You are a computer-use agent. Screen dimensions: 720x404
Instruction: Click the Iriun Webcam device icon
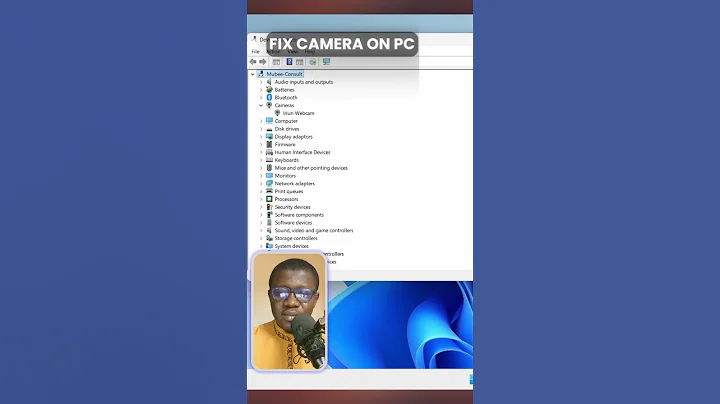click(277, 113)
